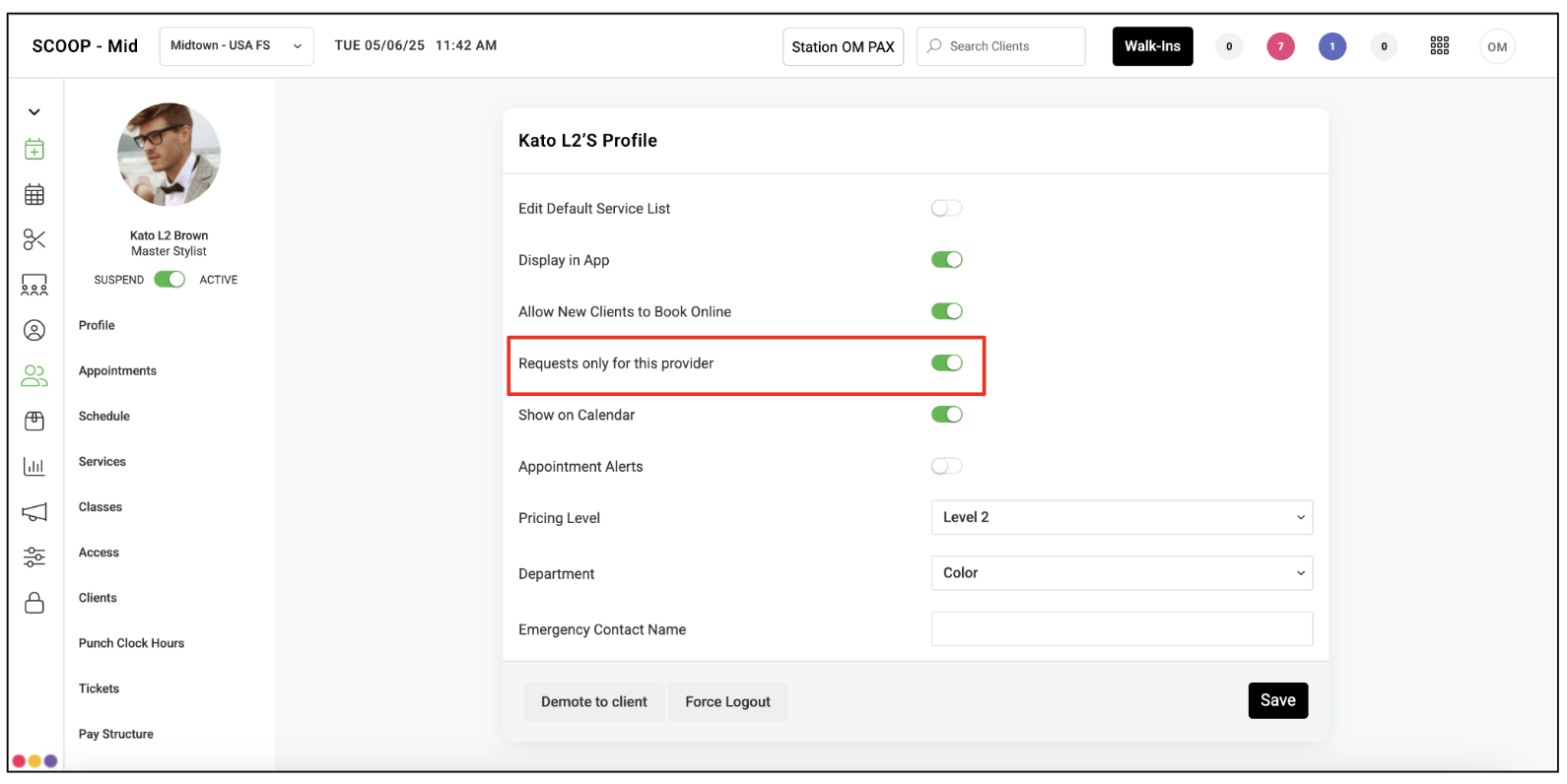Switch the Suspend/Active status slider

(x=170, y=280)
